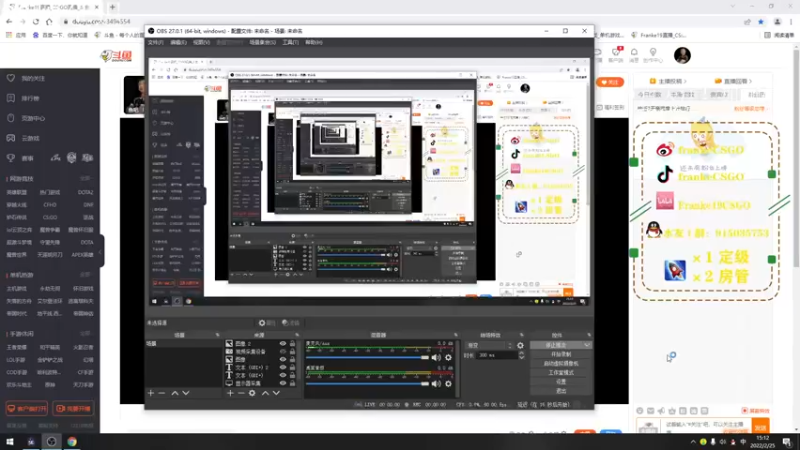Add a new source with the plus icon
Screen dimensions: 800x450
(x=230, y=393)
